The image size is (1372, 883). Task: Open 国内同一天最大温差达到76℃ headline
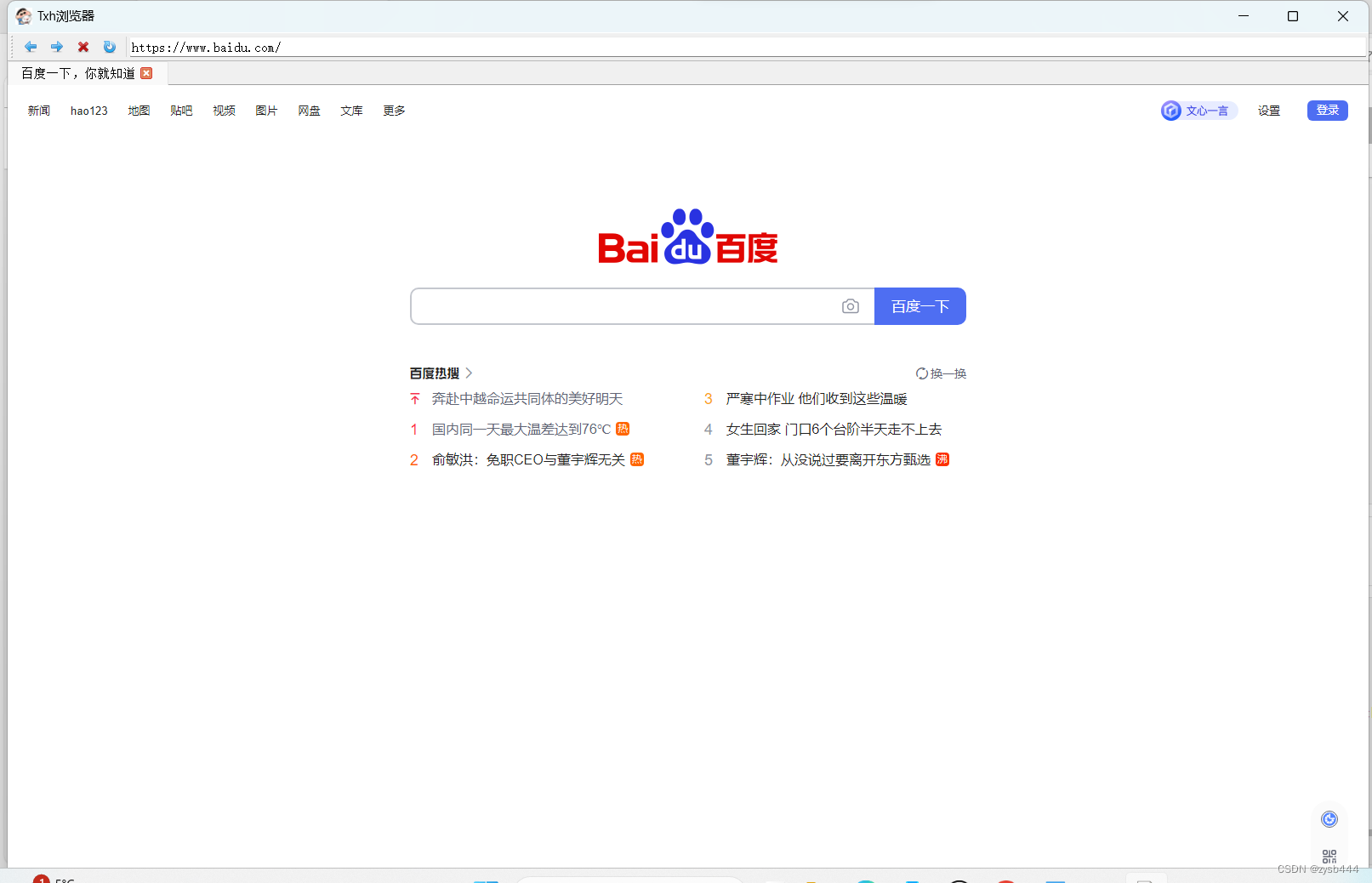[521, 430]
